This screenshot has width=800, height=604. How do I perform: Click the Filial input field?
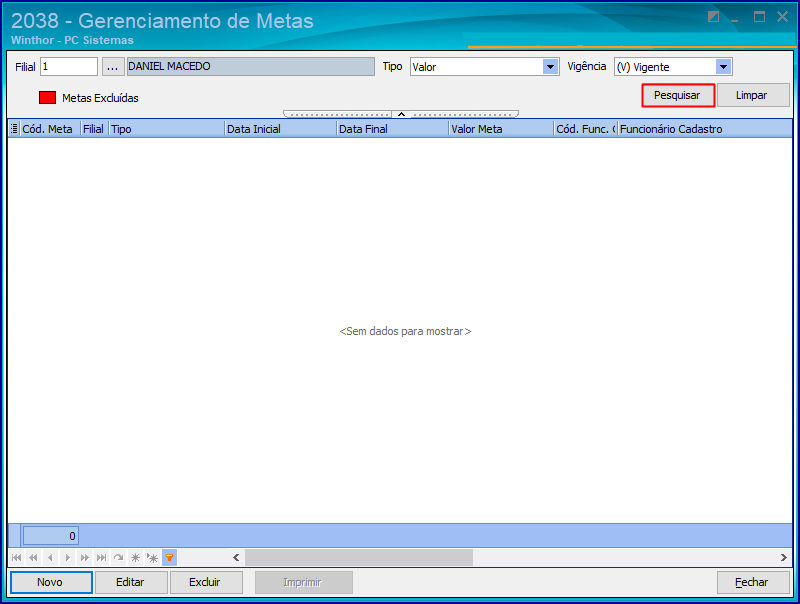(x=69, y=67)
